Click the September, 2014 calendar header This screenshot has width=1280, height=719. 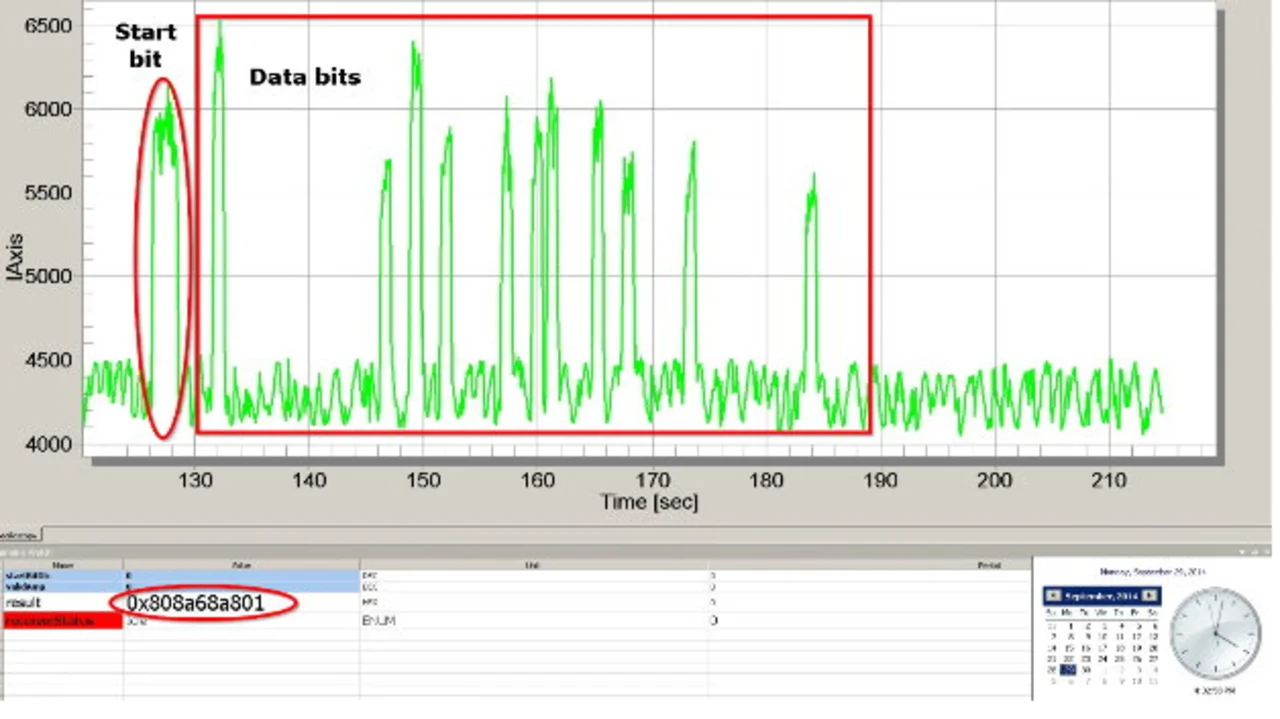pyautogui.click(x=1101, y=596)
